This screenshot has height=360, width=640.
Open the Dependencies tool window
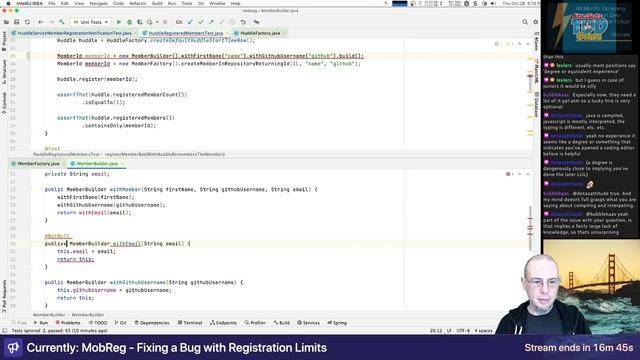click(152, 323)
